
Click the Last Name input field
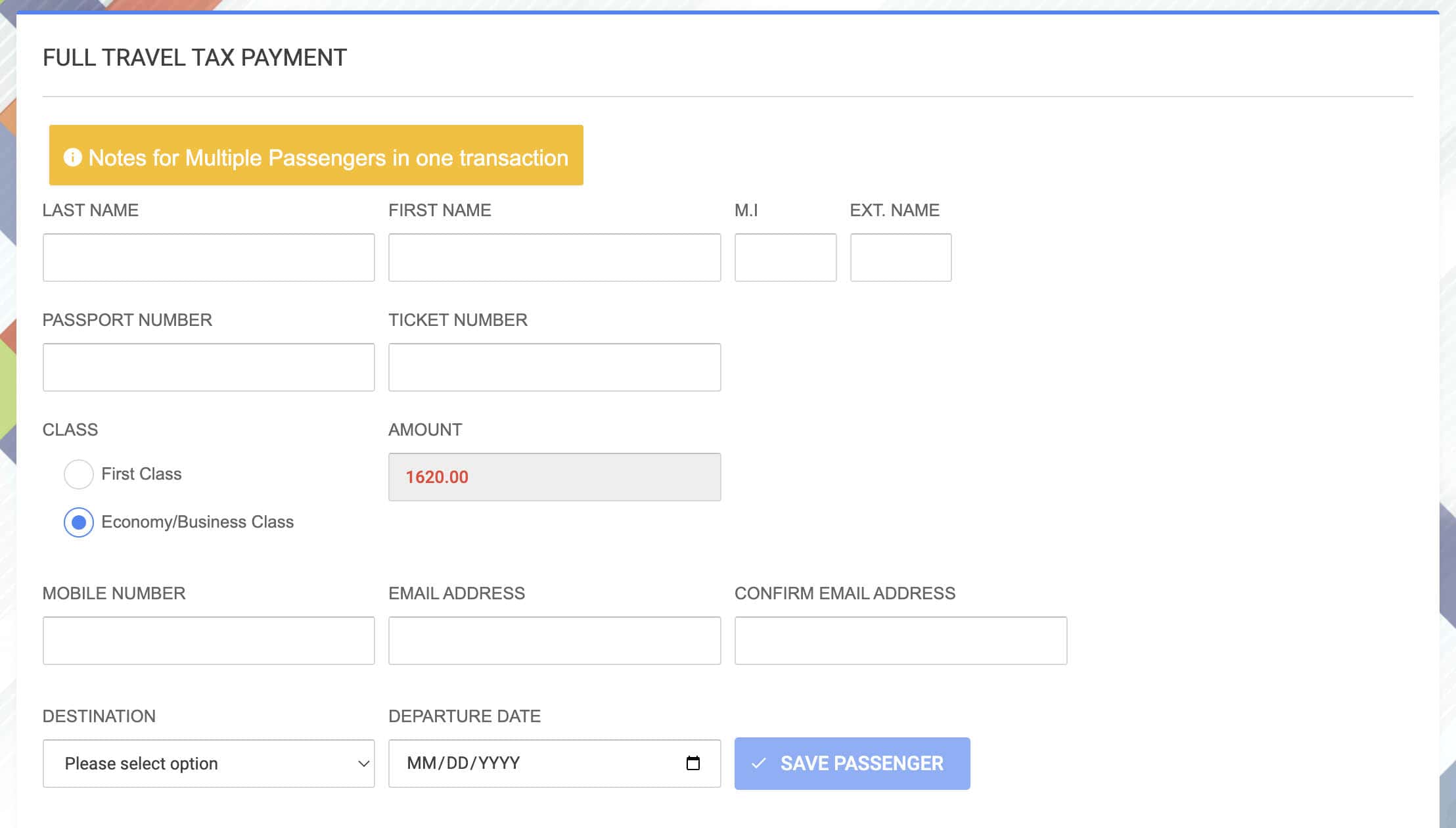208,257
